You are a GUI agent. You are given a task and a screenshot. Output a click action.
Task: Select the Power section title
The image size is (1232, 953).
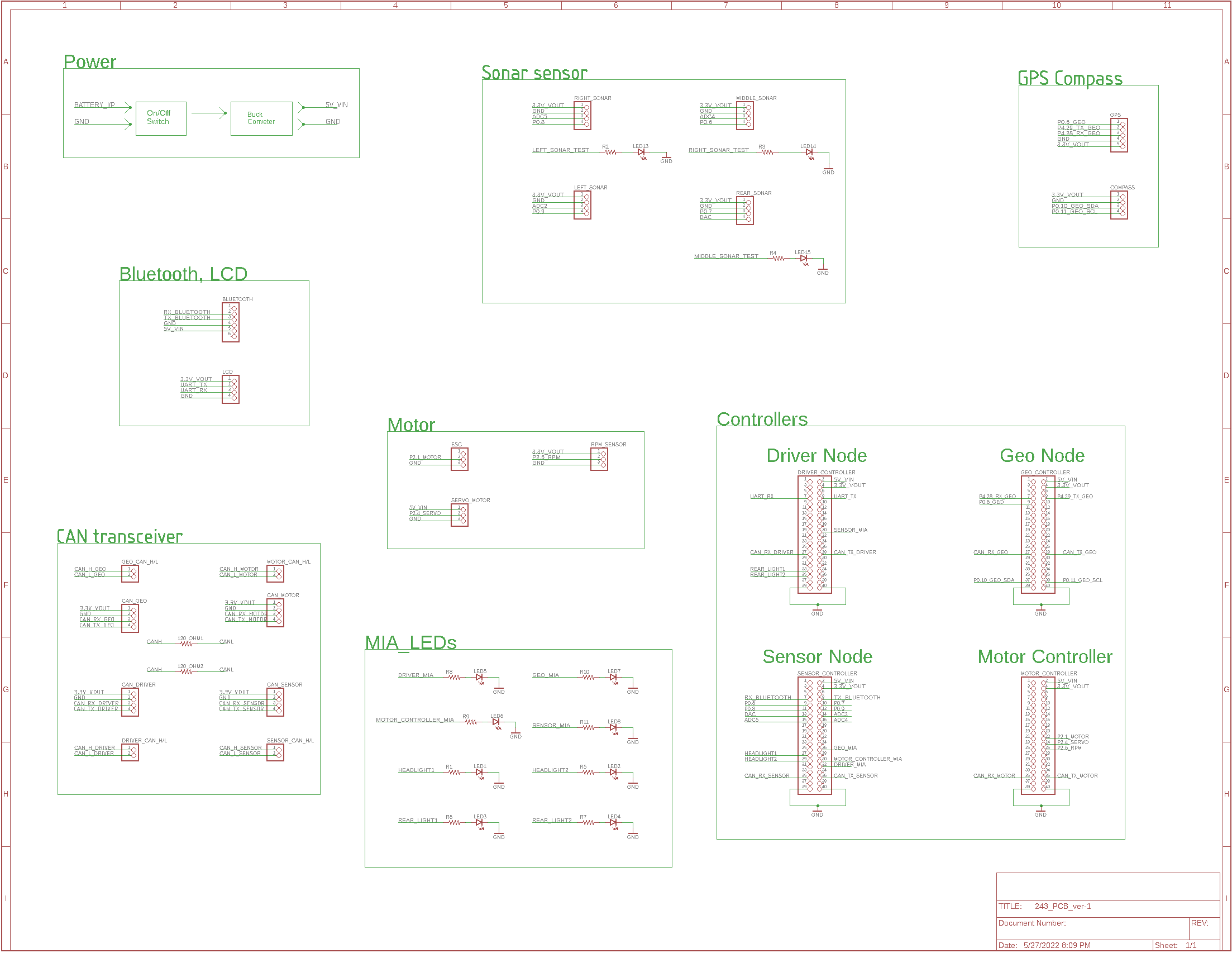coord(90,61)
